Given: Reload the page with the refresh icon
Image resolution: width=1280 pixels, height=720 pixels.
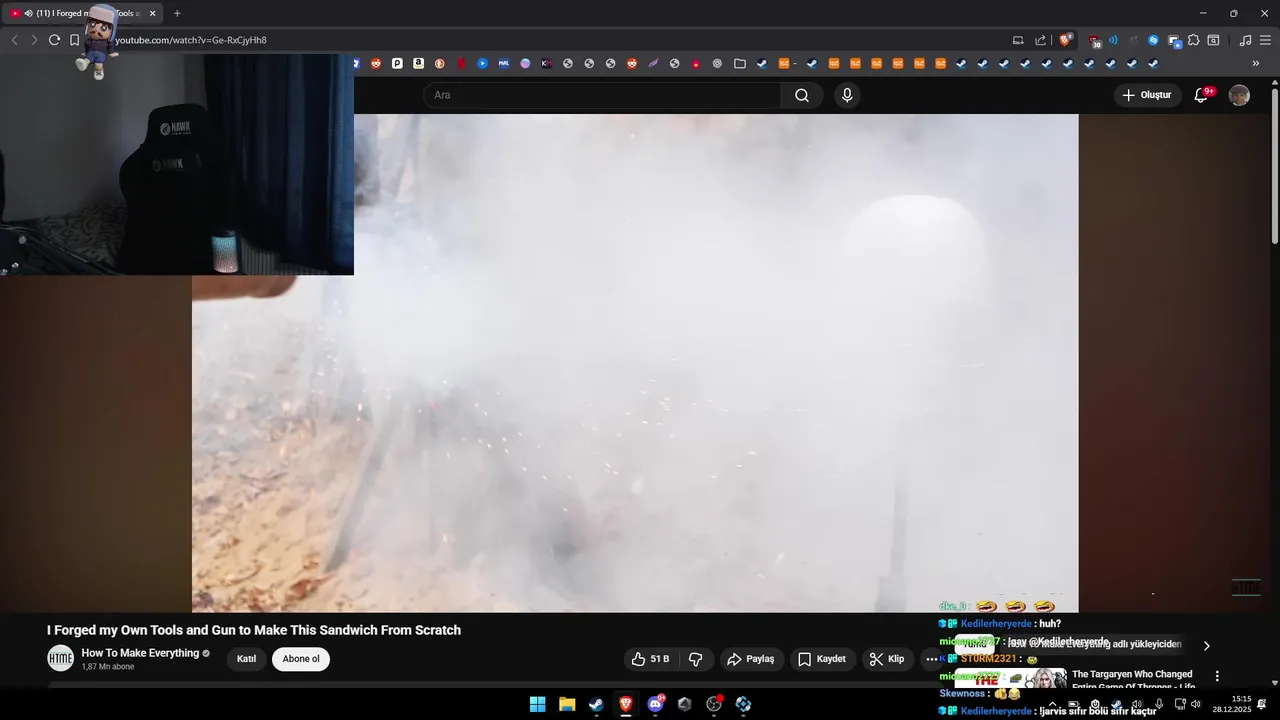Looking at the screenshot, I should click(54, 40).
